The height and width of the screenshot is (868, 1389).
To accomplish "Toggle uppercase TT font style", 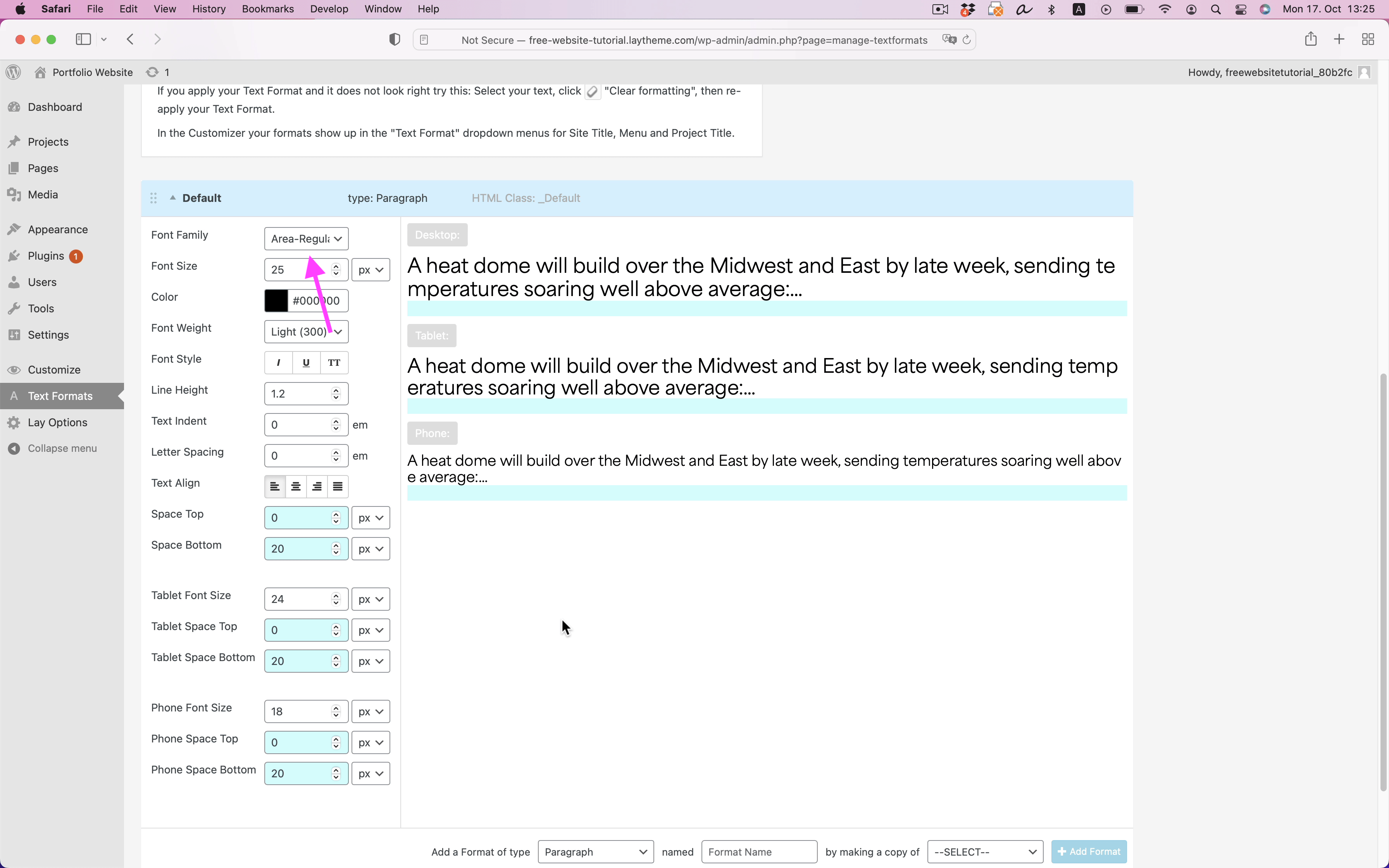I will (334, 363).
